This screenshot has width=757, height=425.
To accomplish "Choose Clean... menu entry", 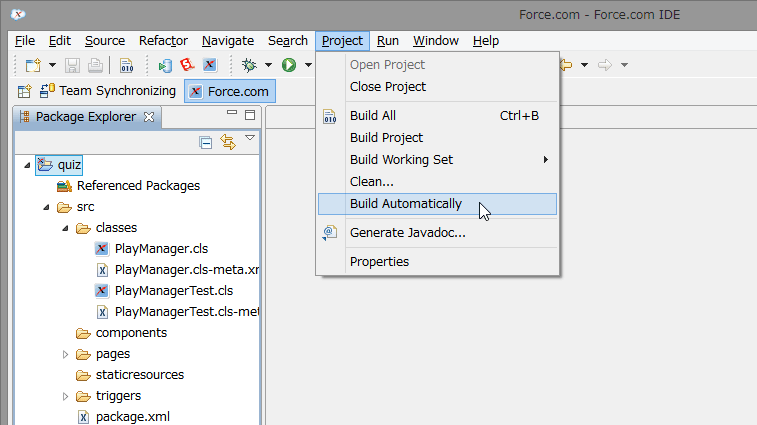I will coord(437,182).
